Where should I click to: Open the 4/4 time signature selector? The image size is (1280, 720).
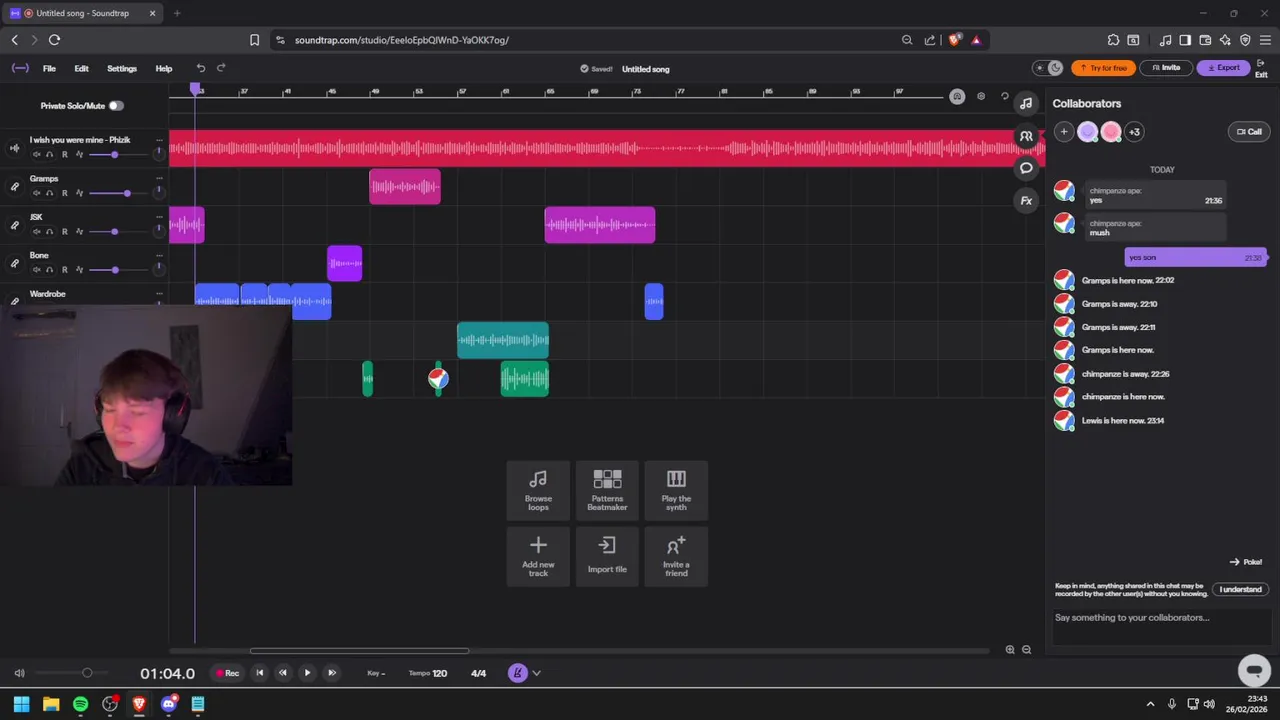tap(478, 673)
